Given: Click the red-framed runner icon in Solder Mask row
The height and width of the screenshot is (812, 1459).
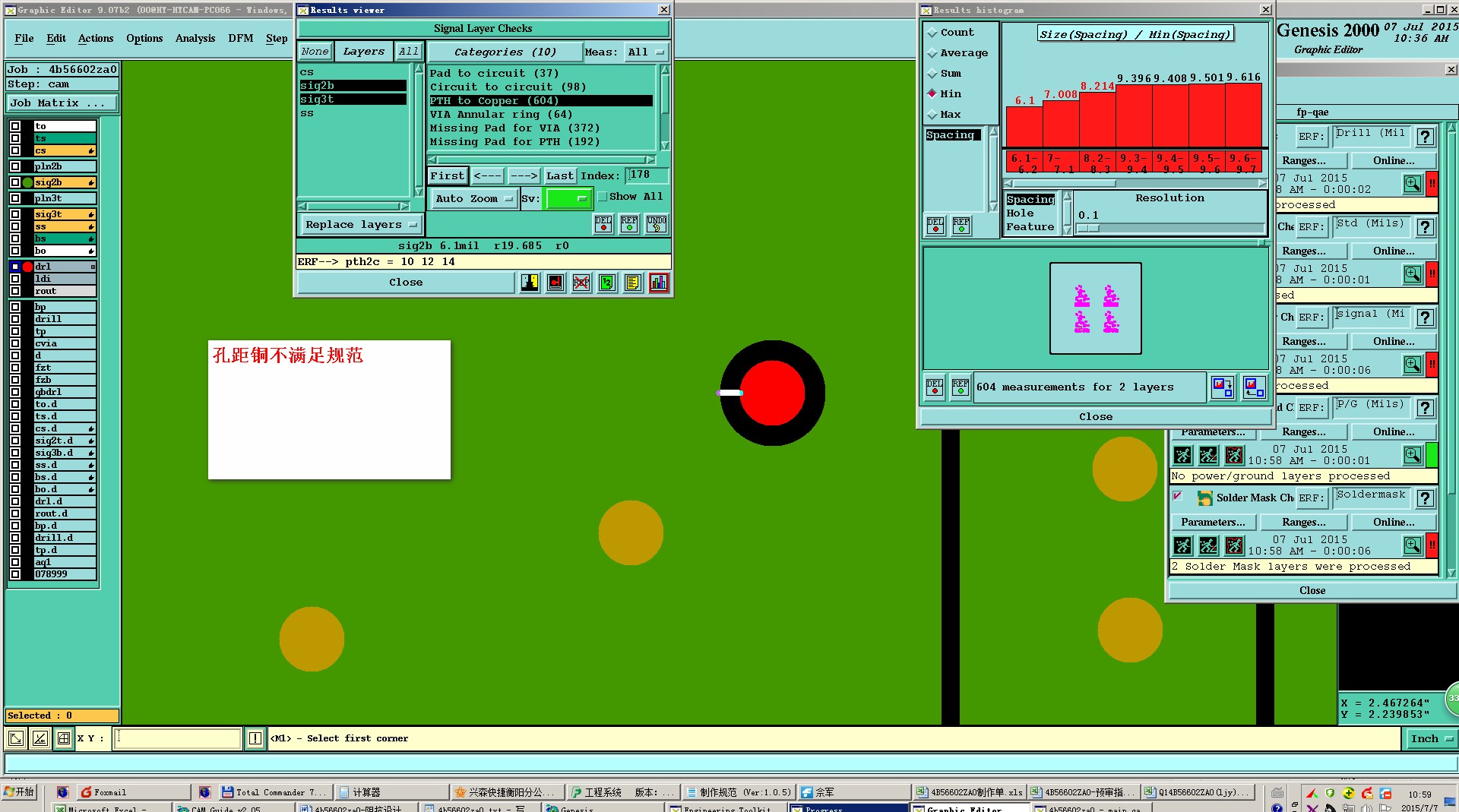Looking at the screenshot, I should pyautogui.click(x=1234, y=545).
